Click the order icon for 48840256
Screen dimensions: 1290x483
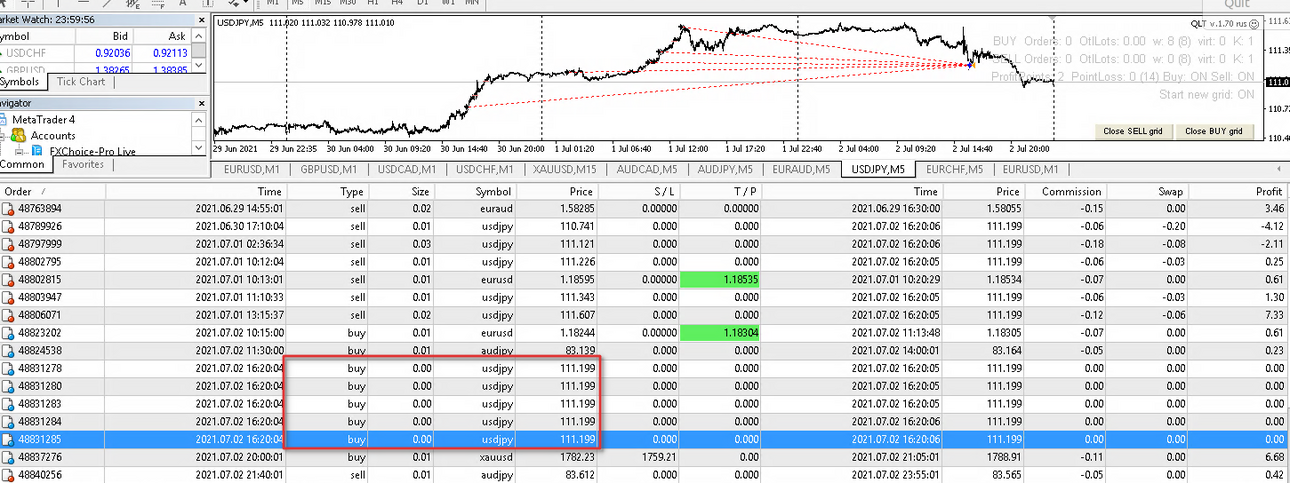[9, 476]
